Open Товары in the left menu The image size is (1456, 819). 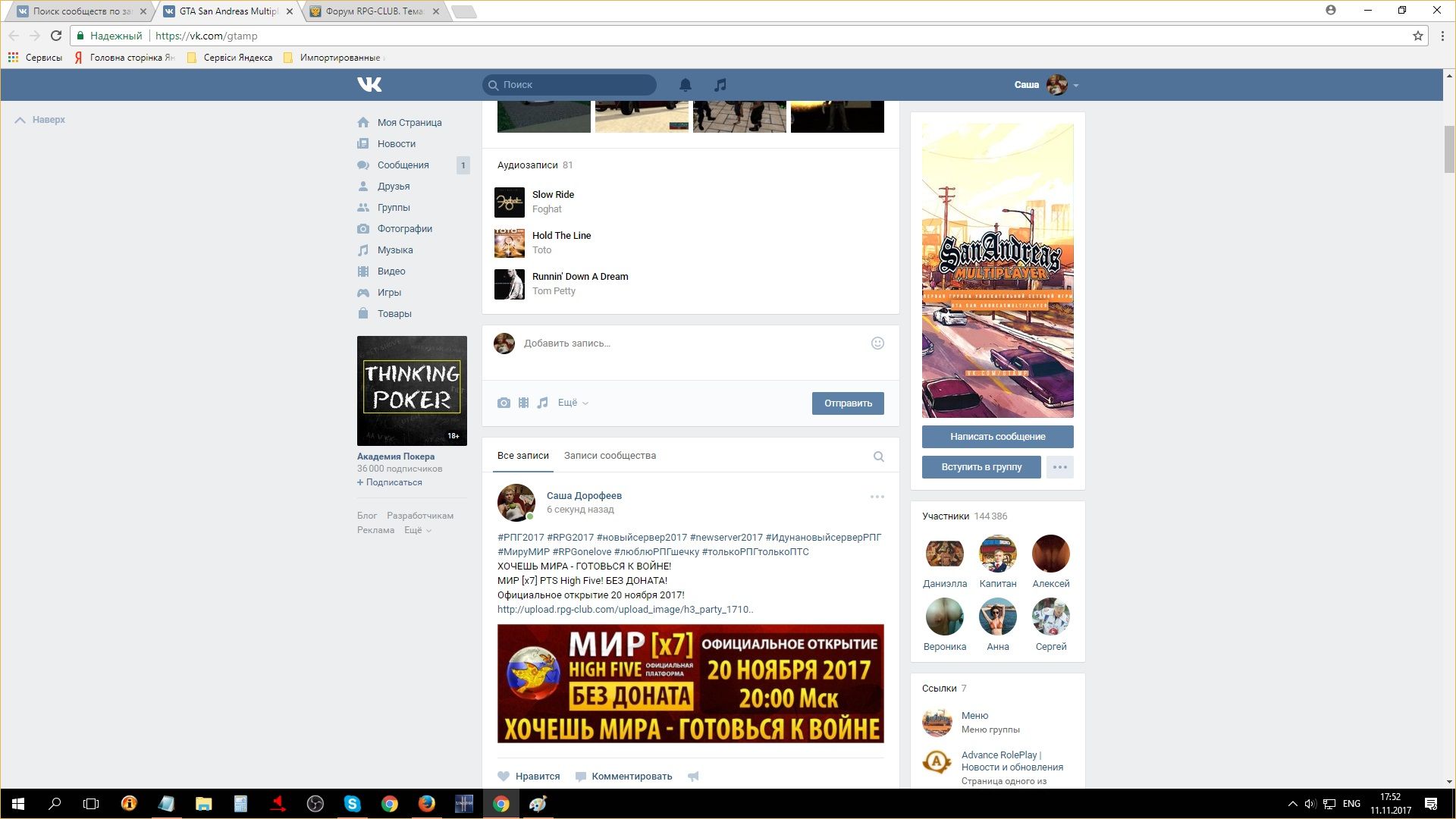point(394,313)
